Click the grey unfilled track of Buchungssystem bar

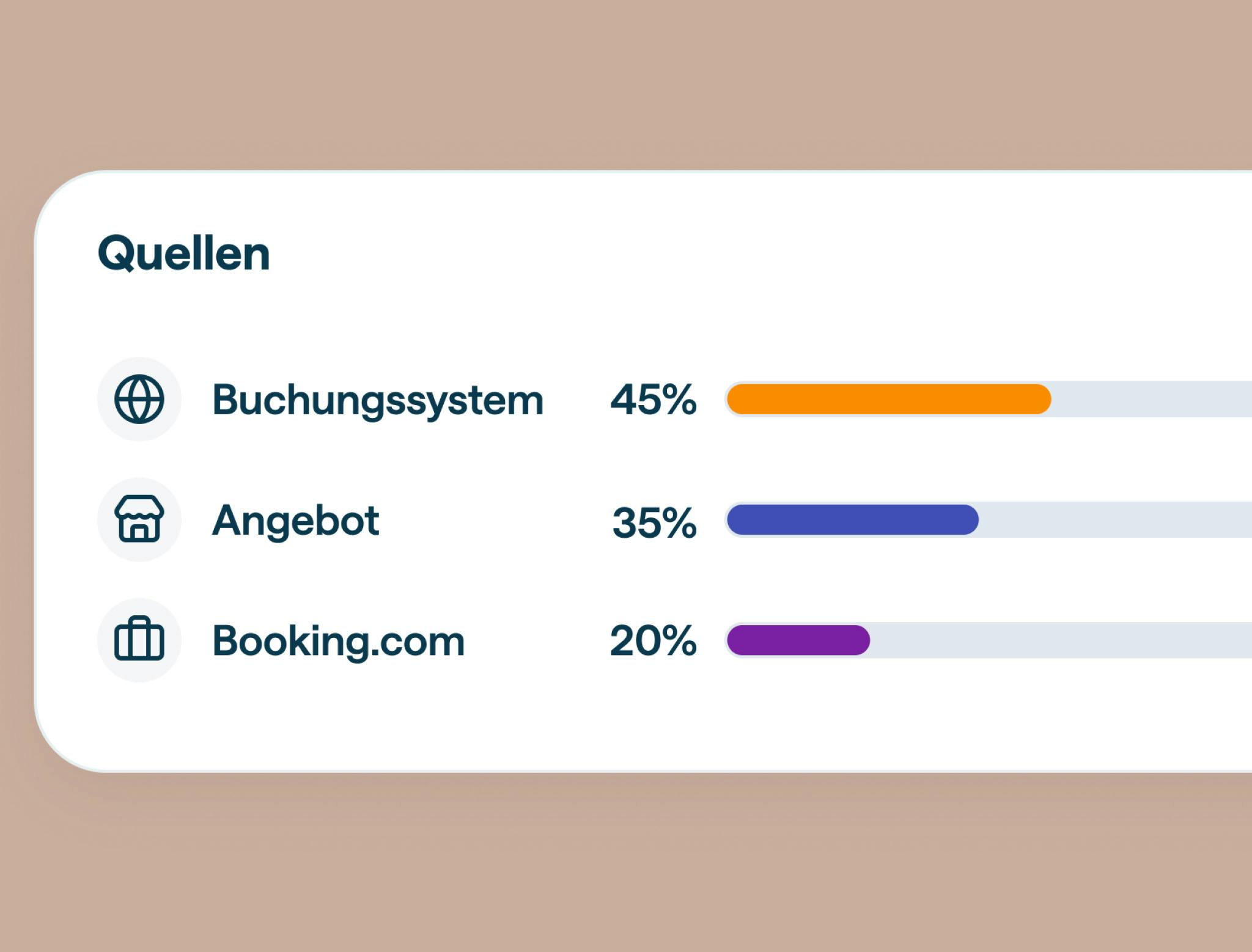tap(1149, 399)
